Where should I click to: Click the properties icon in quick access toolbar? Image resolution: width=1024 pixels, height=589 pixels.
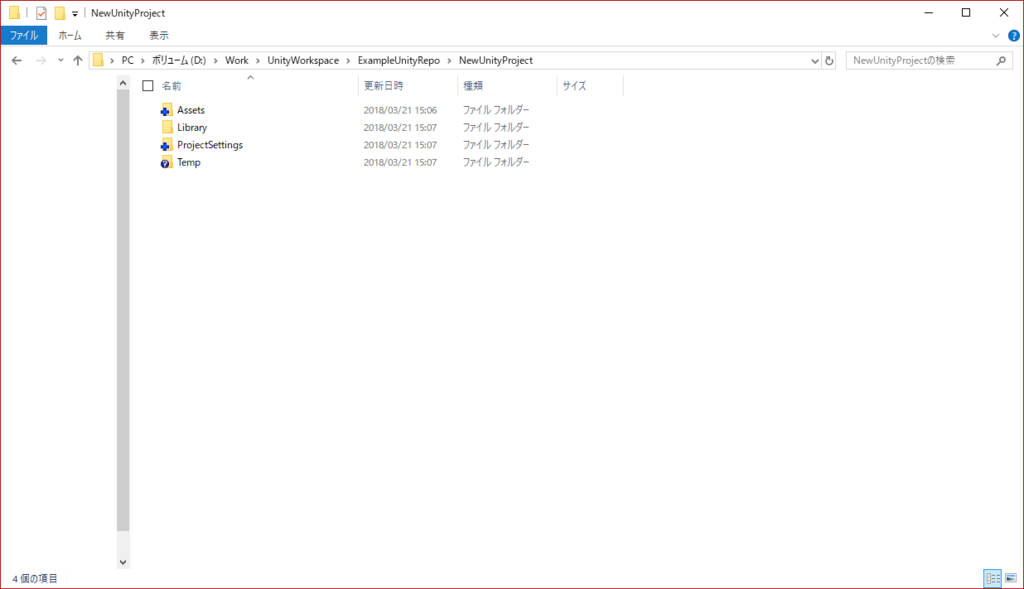point(41,12)
